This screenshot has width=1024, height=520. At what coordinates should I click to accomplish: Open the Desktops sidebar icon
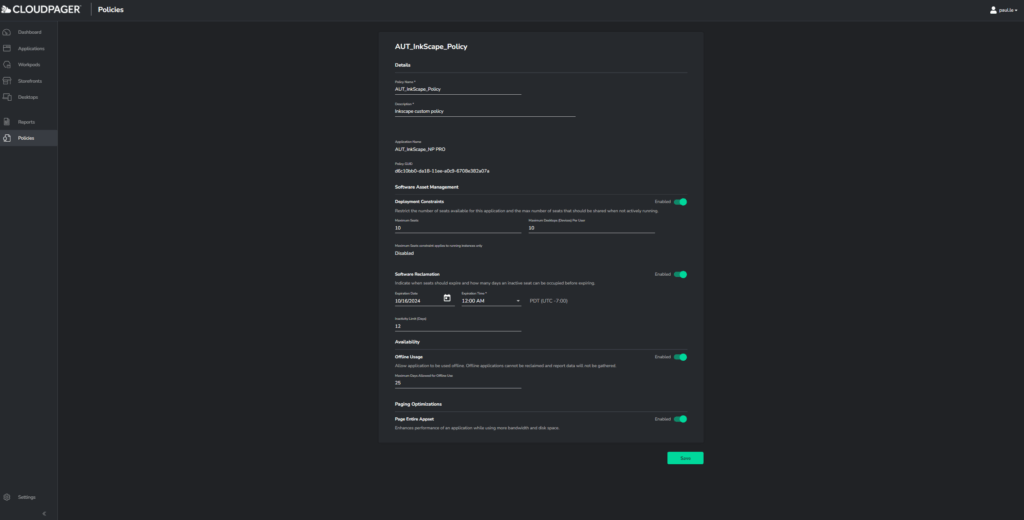click(x=7, y=97)
